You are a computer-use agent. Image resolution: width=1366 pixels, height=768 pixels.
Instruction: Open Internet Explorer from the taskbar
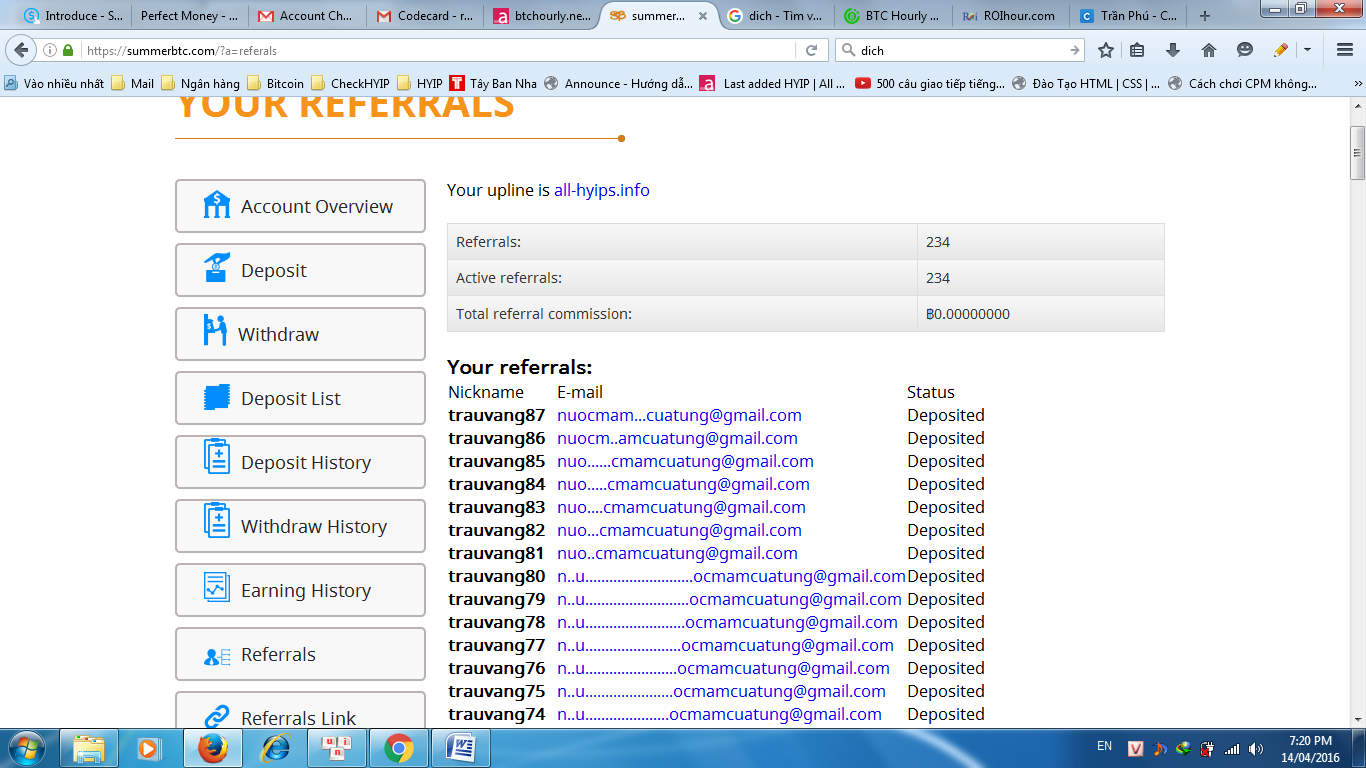[275, 748]
